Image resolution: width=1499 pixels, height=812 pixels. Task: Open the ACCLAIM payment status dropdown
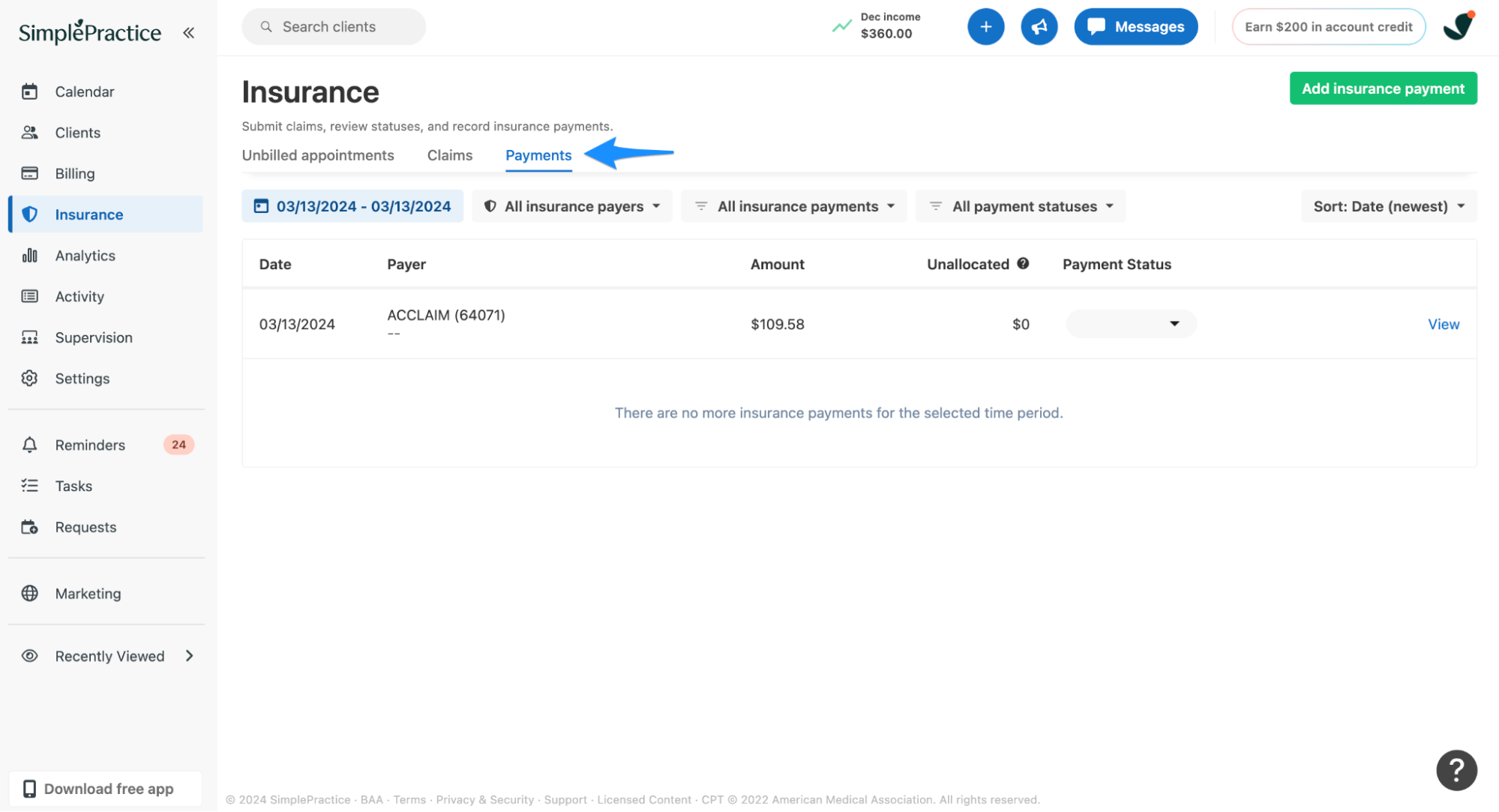click(x=1131, y=324)
